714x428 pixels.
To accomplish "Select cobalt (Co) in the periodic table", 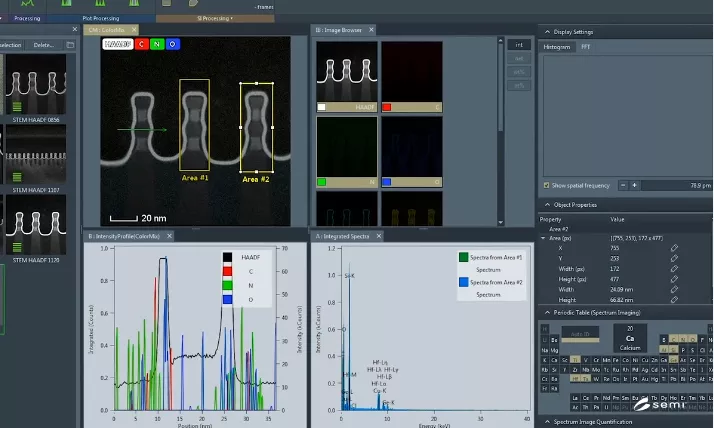I will coord(626,360).
